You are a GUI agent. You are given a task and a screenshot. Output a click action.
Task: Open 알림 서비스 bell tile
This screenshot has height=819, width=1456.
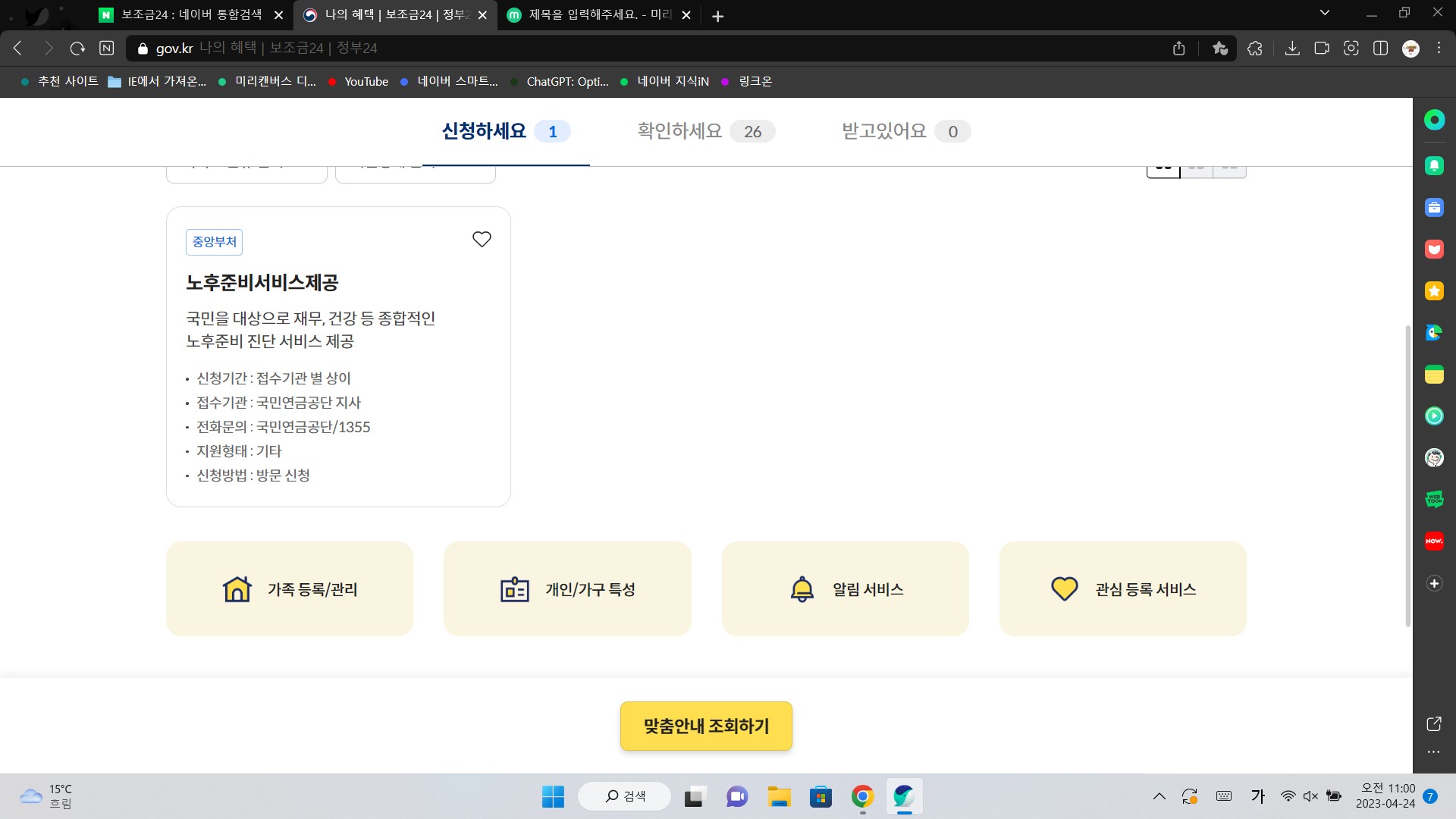click(845, 589)
